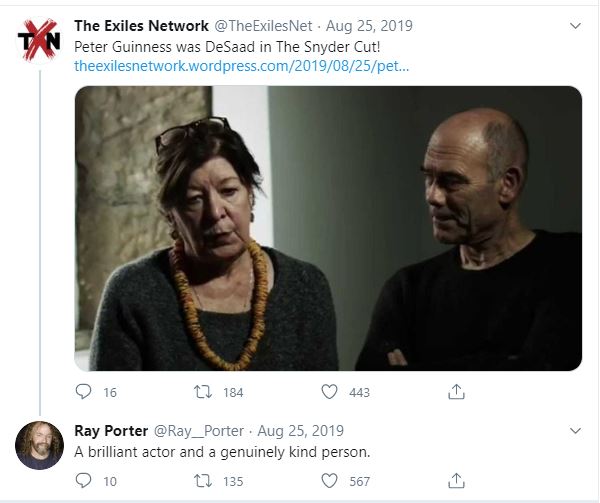Open theexilesnetwork.wordpress.com article link
600x503 pixels.
tap(242, 66)
